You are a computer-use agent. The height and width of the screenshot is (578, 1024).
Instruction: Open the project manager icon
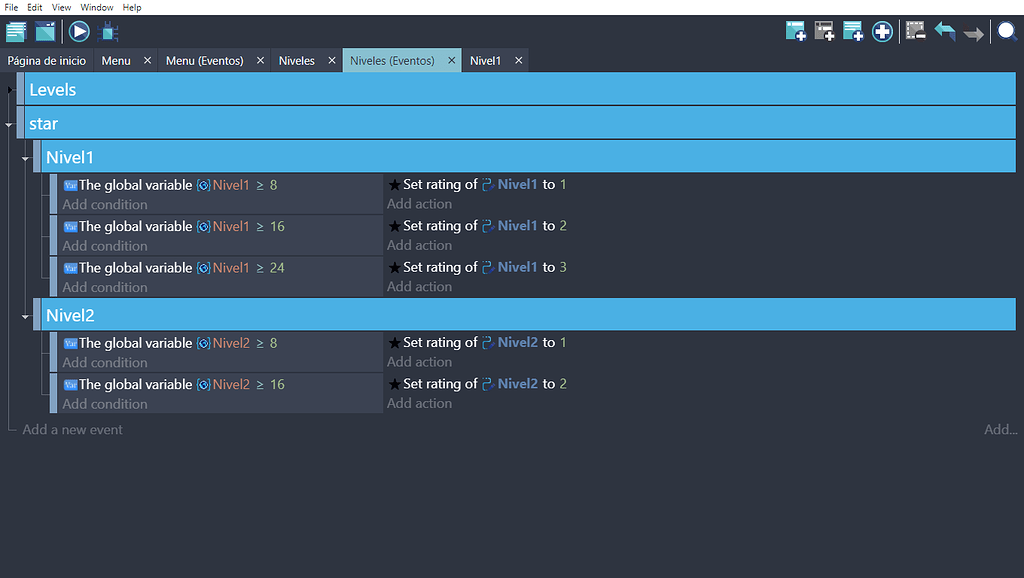pyautogui.click(x=16, y=32)
